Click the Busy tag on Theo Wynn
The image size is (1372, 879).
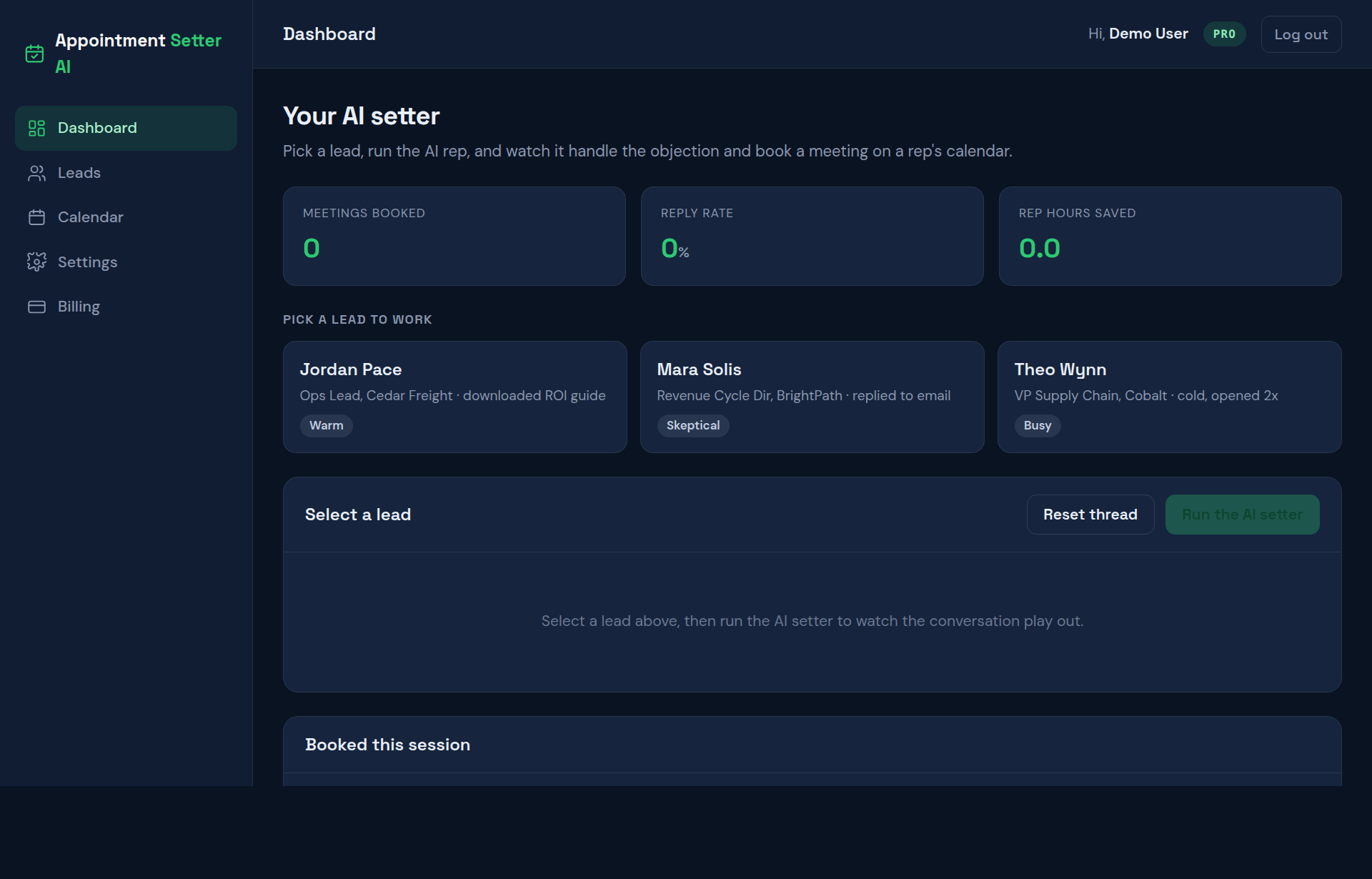(1037, 425)
